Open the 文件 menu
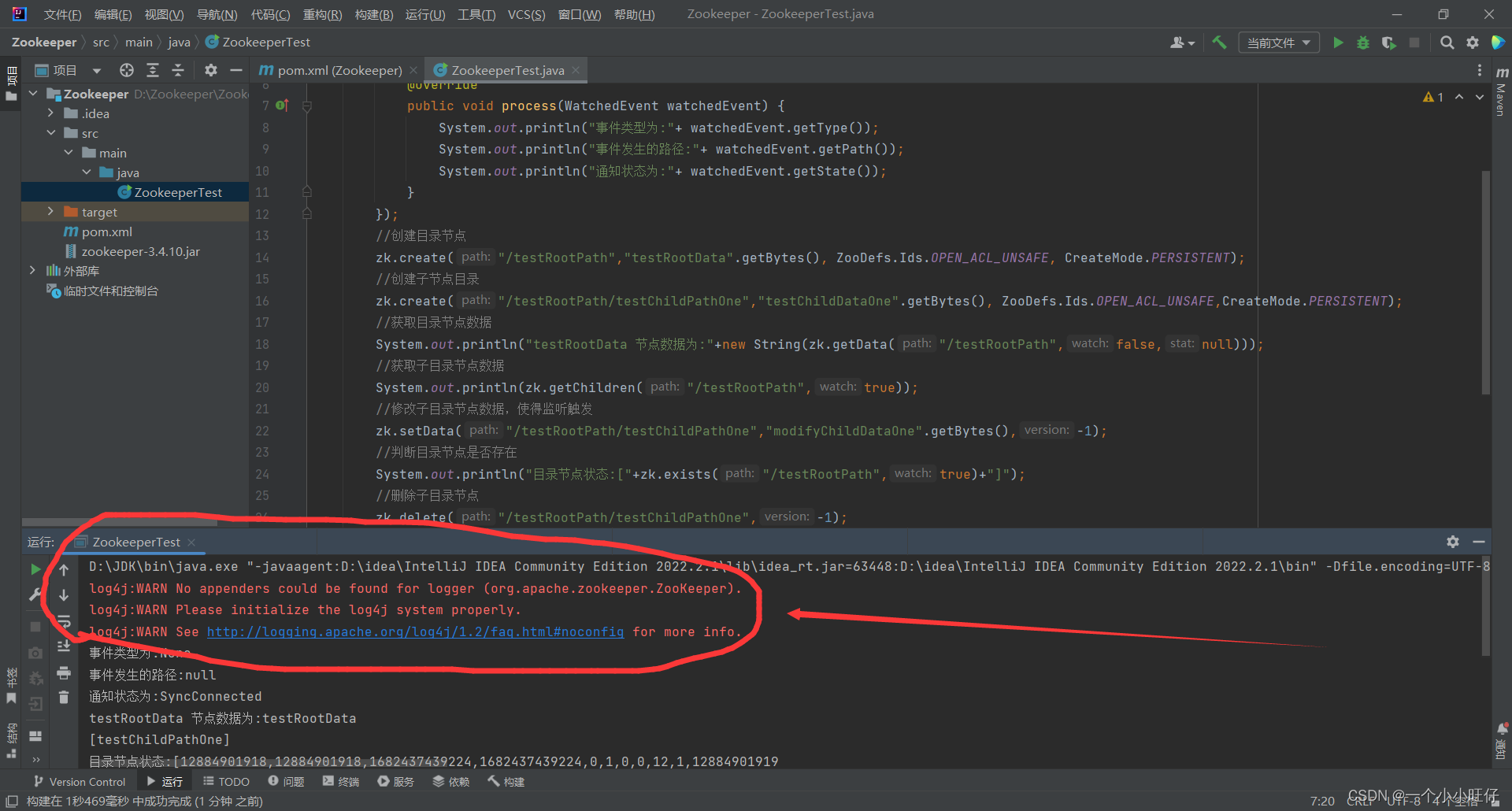This screenshot has height=811, width=1512. tap(62, 14)
